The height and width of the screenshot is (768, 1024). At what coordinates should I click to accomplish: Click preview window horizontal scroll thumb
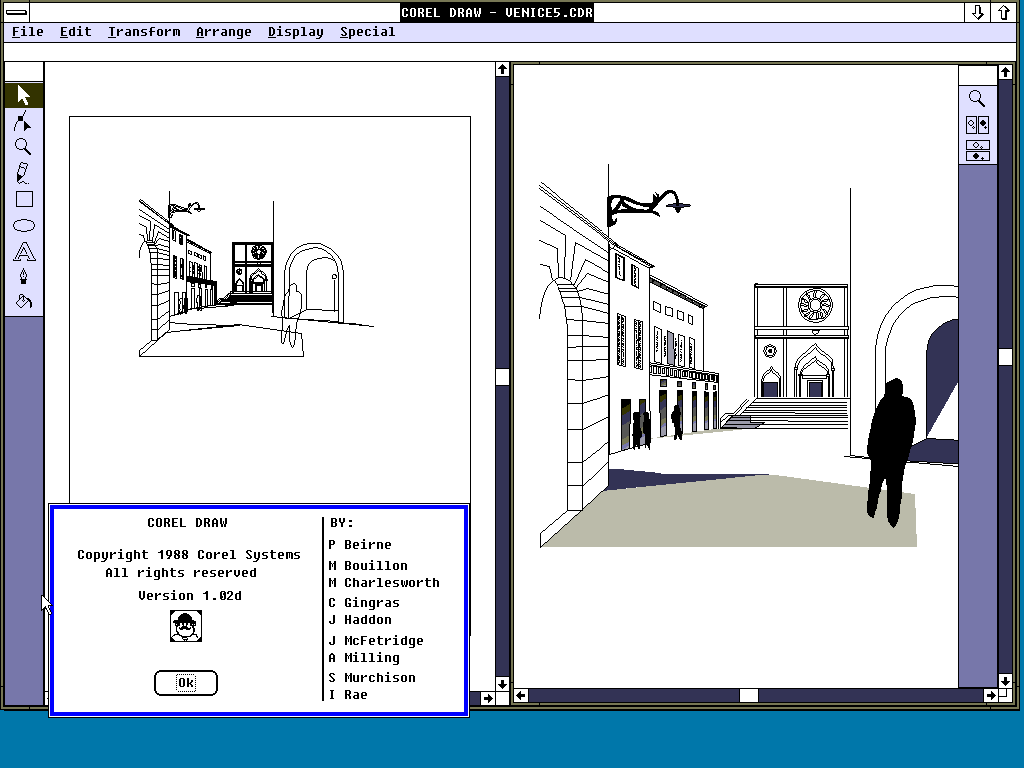pos(748,696)
